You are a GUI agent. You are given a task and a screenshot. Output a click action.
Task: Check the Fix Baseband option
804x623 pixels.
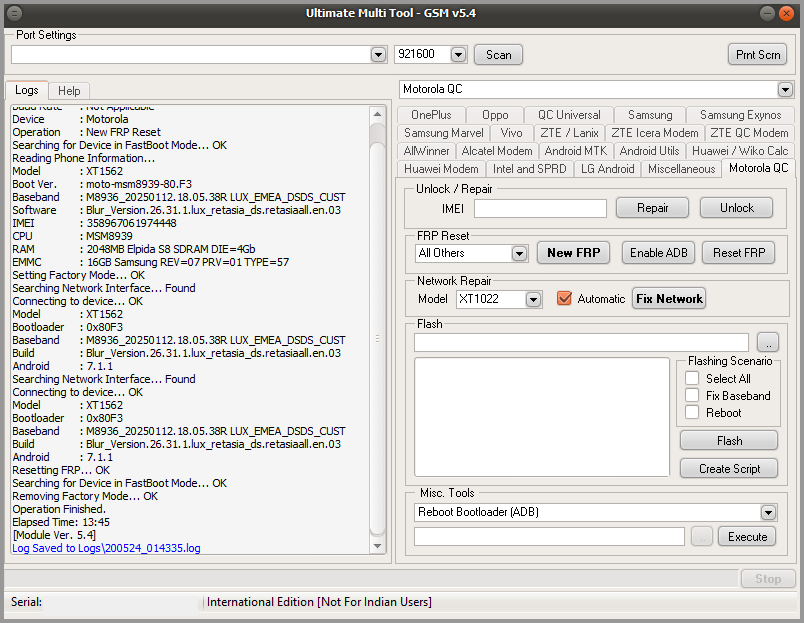692,395
